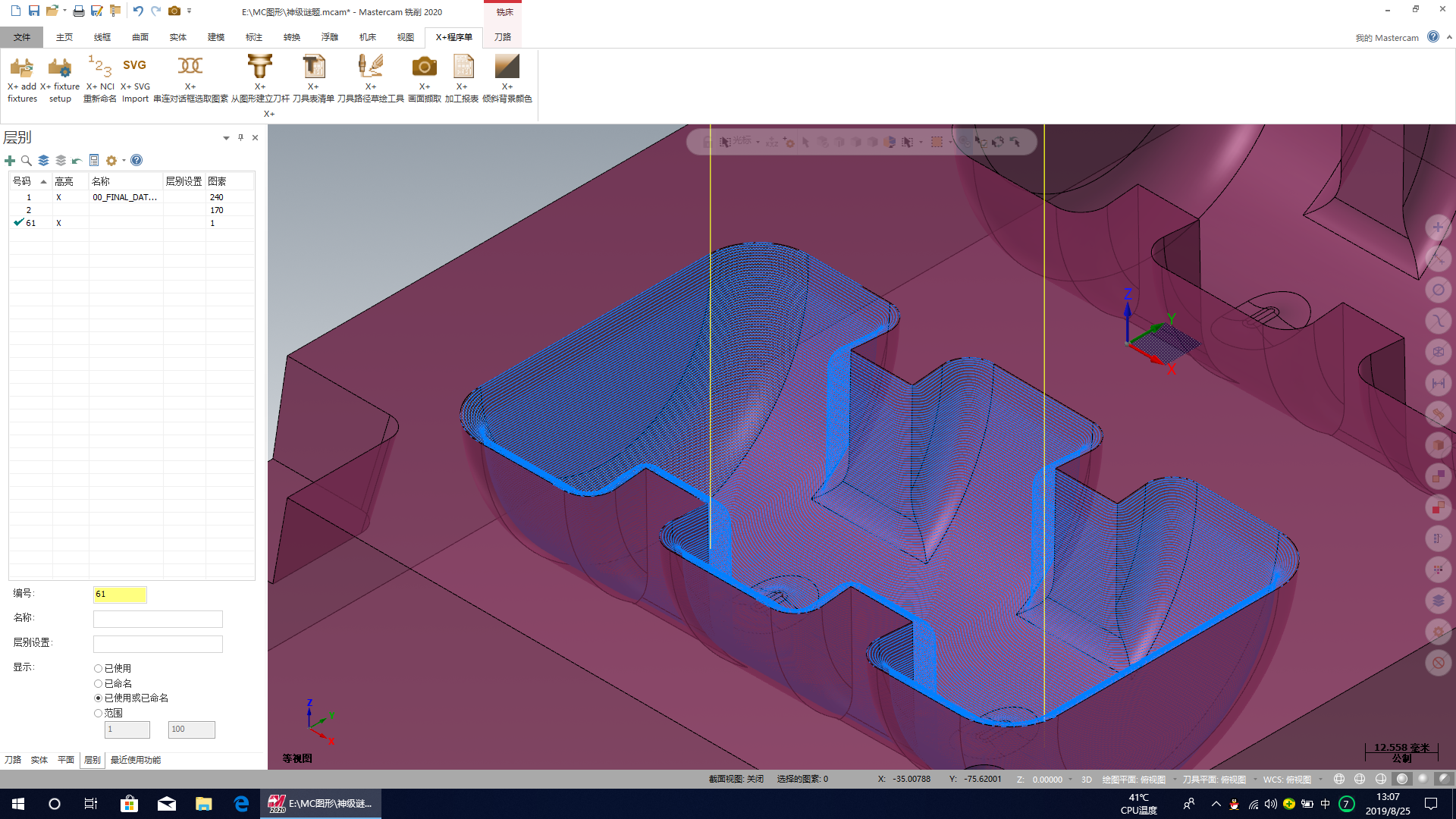Turn all levels on with blue stack icon
Viewport: 1456px width, 819px height.
click(x=43, y=161)
